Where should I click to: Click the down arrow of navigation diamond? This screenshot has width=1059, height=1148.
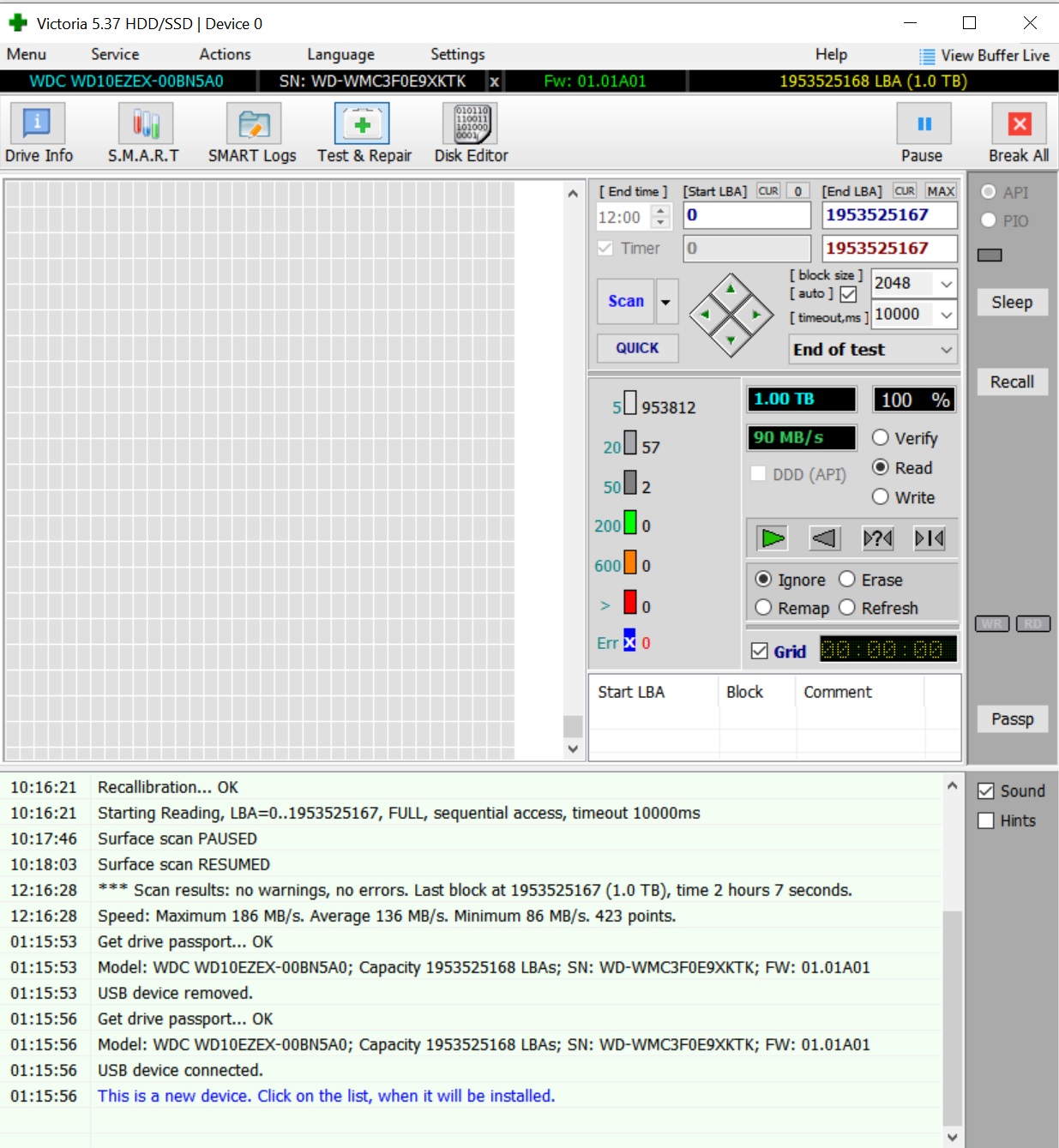(731, 340)
